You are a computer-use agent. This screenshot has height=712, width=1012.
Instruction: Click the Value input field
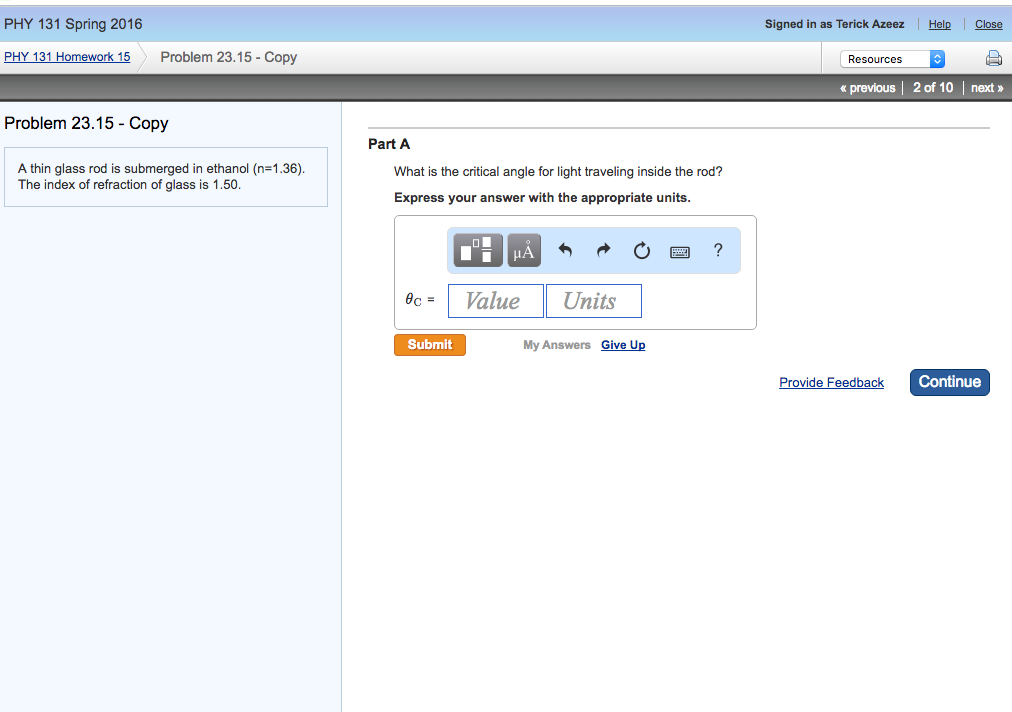pyautogui.click(x=495, y=301)
